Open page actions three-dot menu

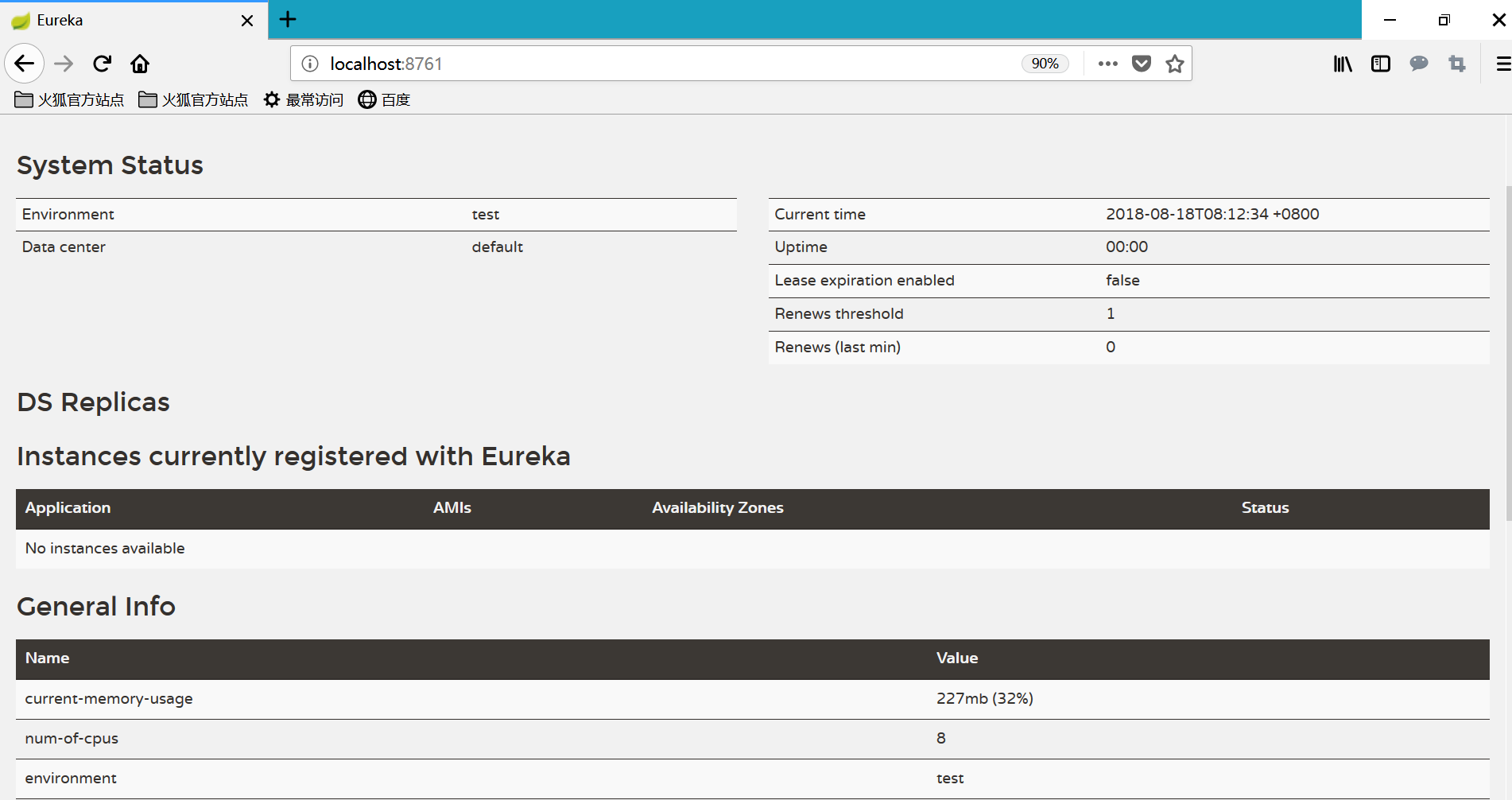point(1107,64)
